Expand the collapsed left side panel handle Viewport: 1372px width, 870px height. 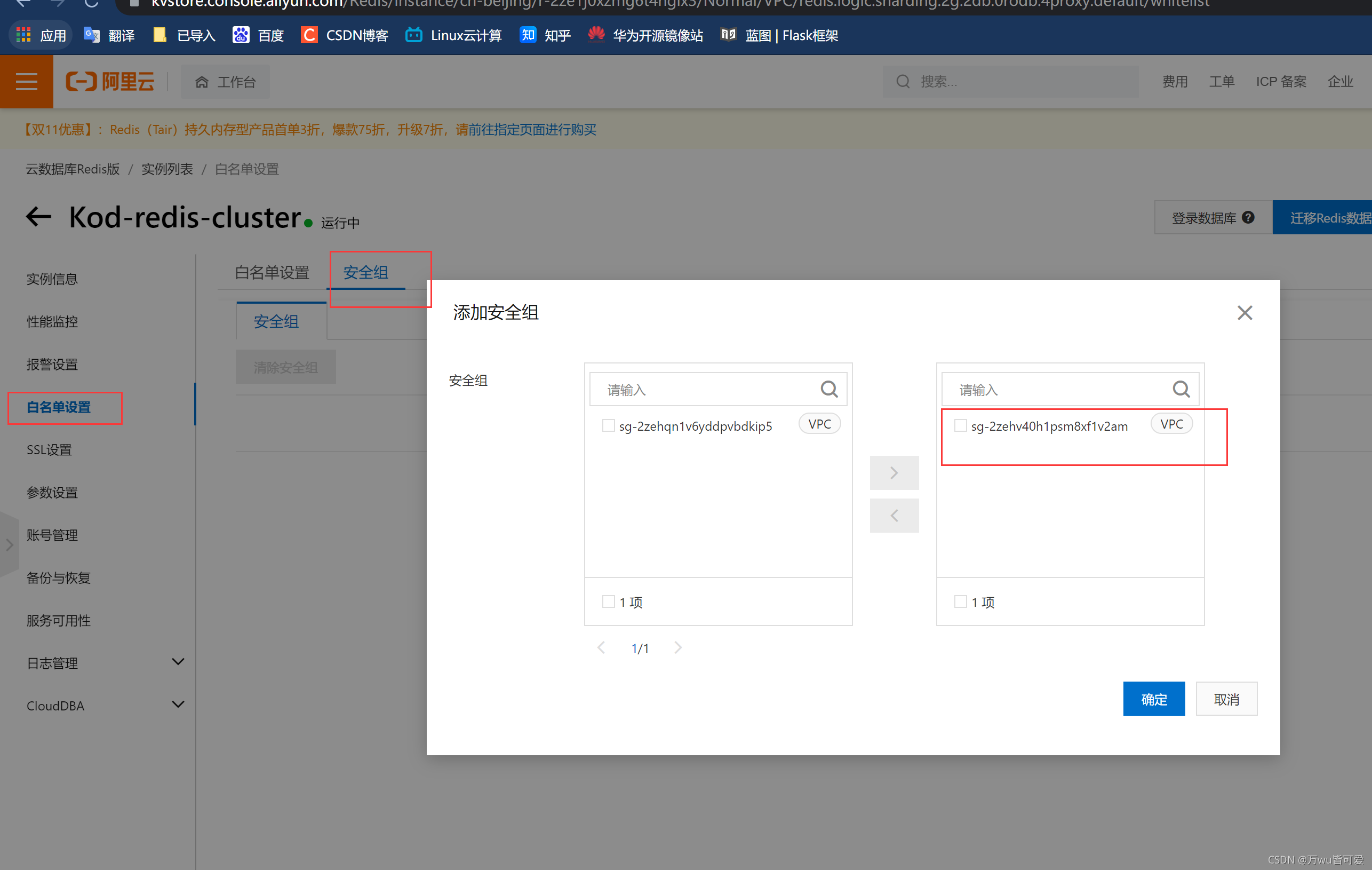point(9,545)
